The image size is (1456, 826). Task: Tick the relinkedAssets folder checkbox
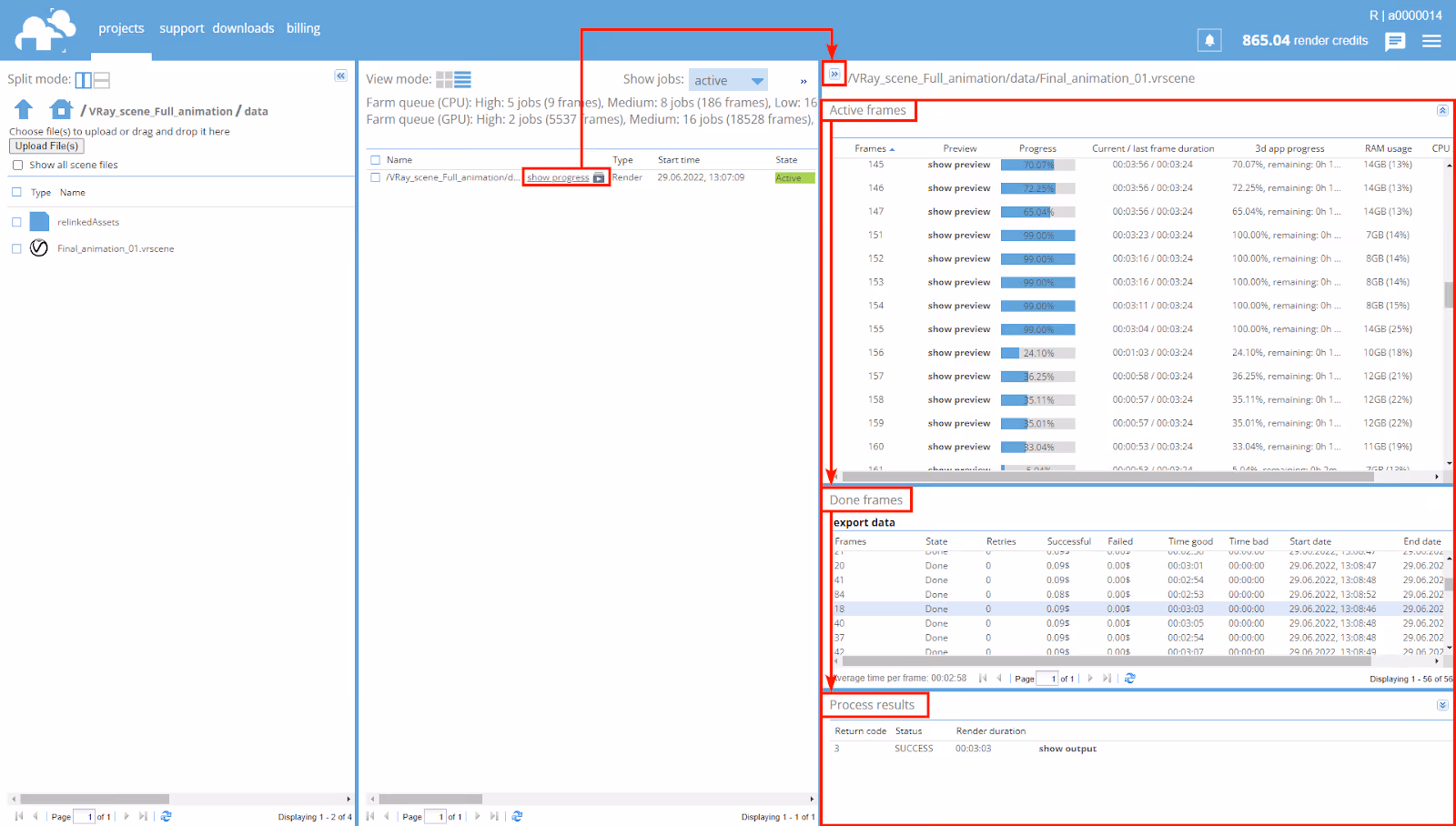pos(16,222)
